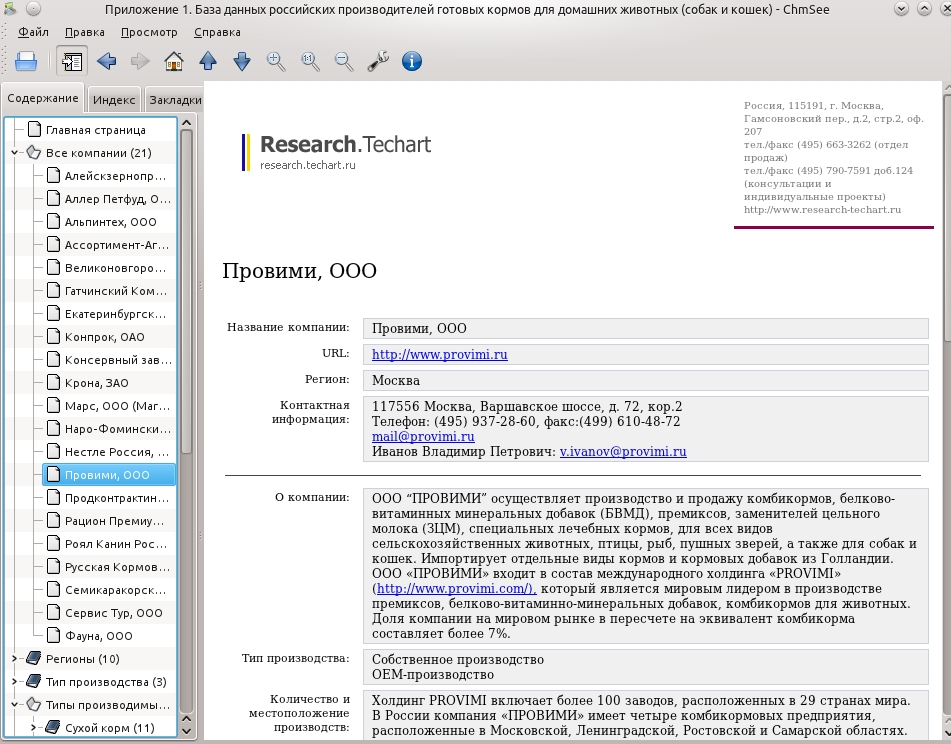
Task: Open Крона, ЗАО page
Action: [96, 383]
